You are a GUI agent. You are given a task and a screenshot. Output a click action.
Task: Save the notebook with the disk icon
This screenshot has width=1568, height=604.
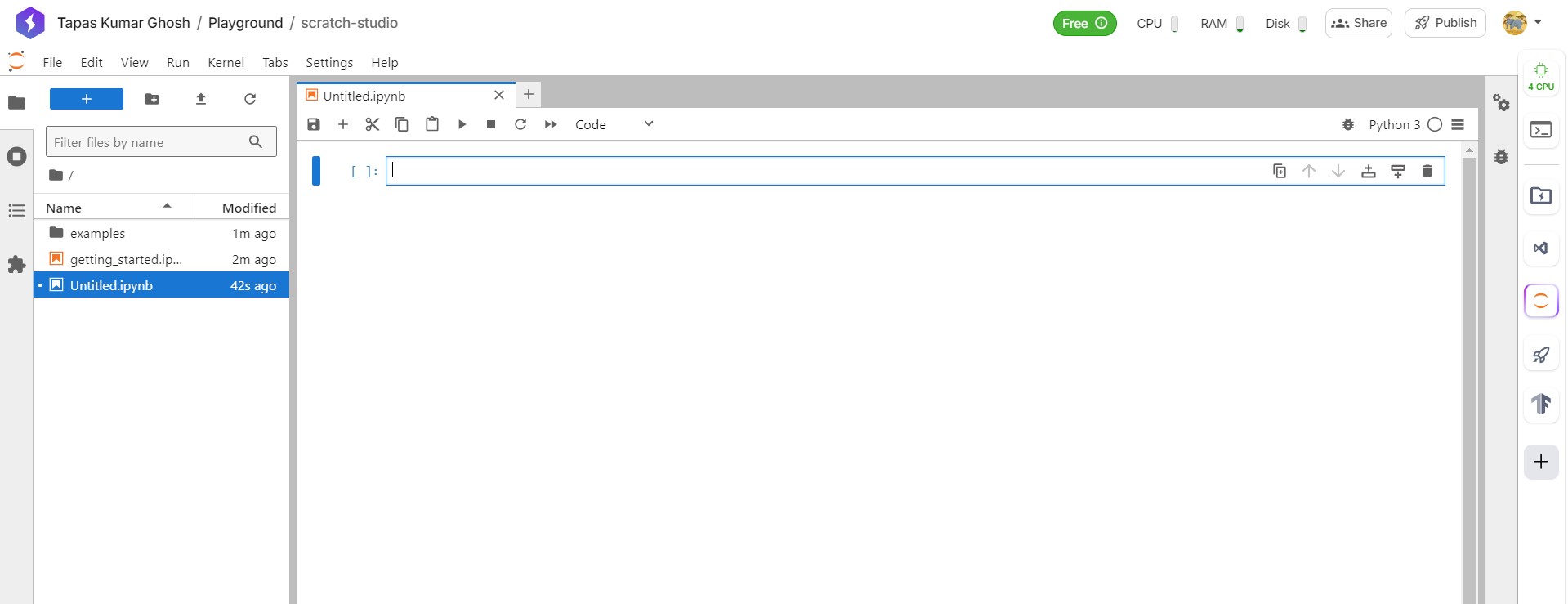[x=314, y=124]
